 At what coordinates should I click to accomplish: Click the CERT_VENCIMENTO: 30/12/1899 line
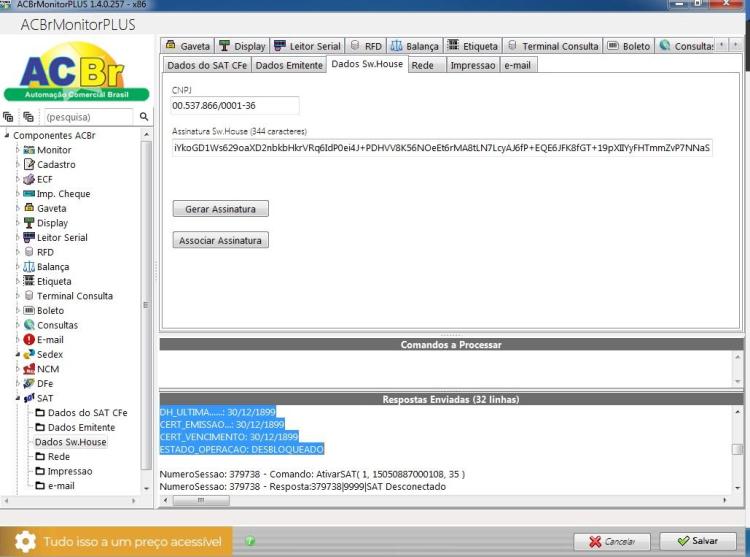[229, 437]
